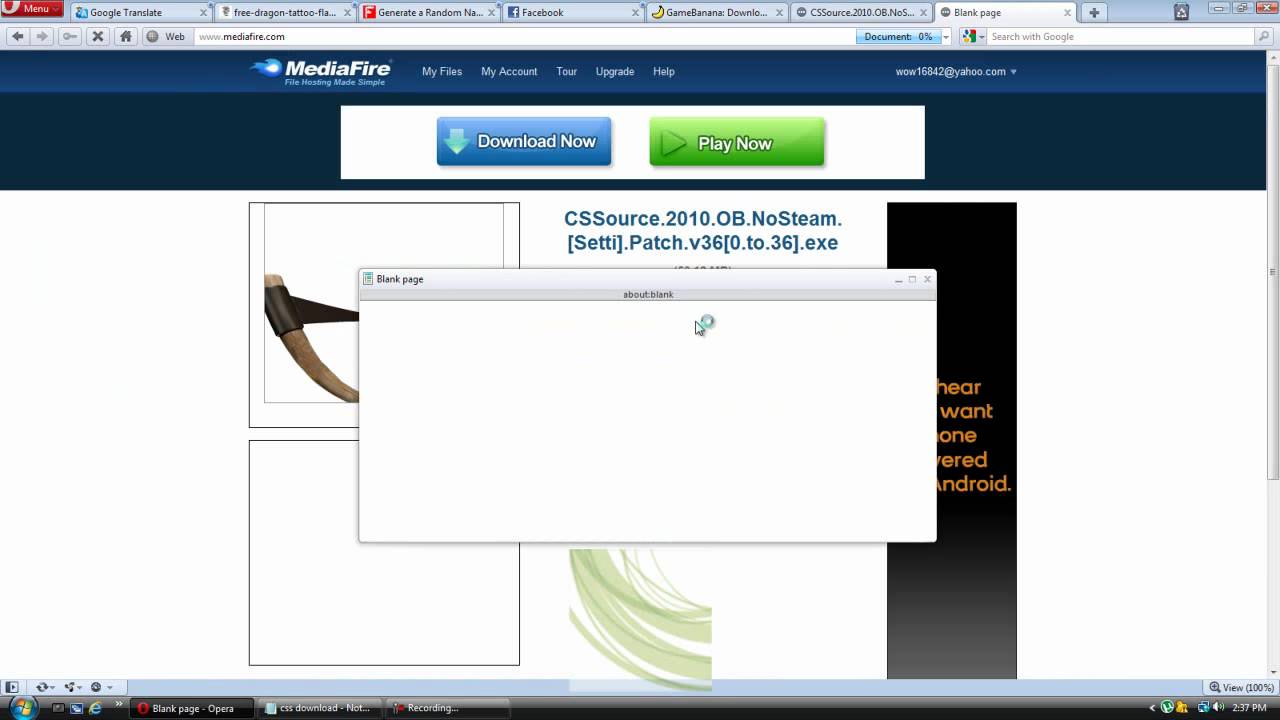Open the Opera Unite status icon
This screenshot has width=1280, height=720.
[71, 687]
